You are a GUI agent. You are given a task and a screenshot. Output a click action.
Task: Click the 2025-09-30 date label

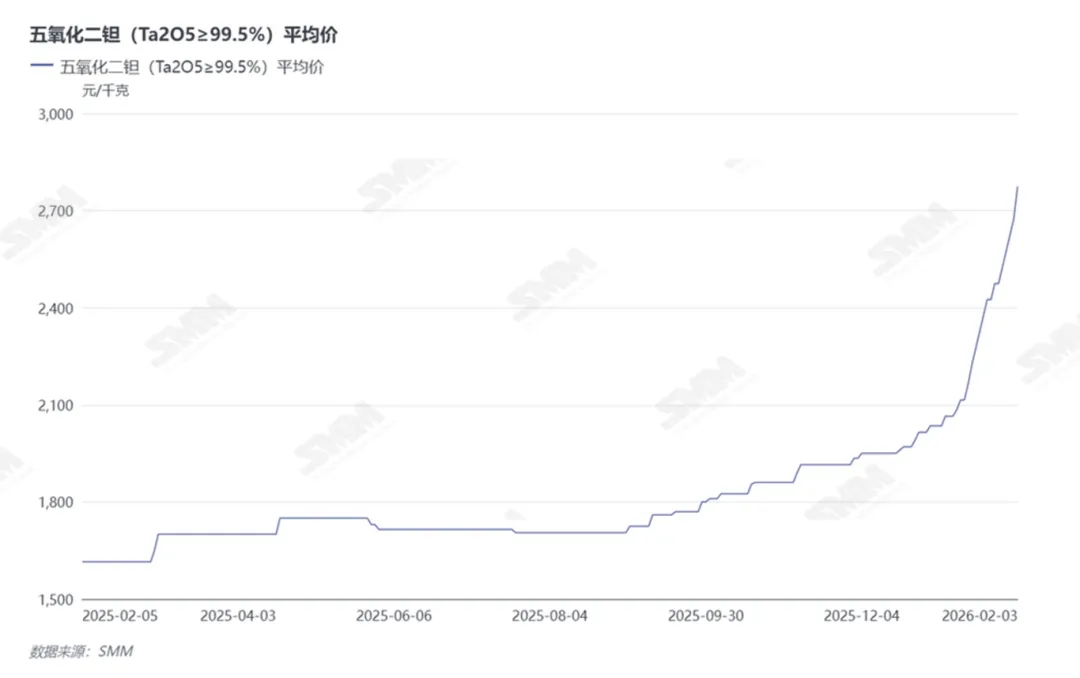(x=705, y=616)
